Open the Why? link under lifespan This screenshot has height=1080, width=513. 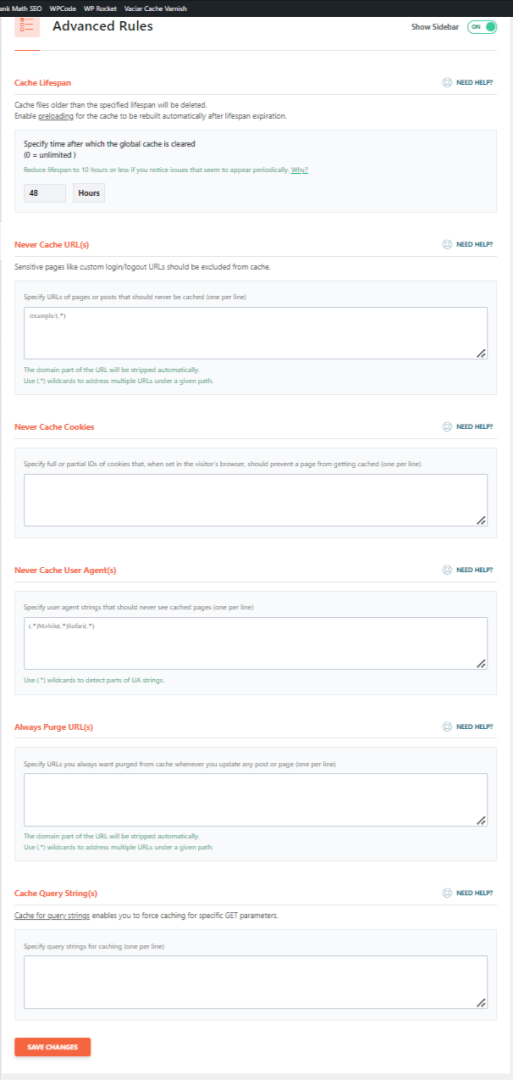(300, 169)
